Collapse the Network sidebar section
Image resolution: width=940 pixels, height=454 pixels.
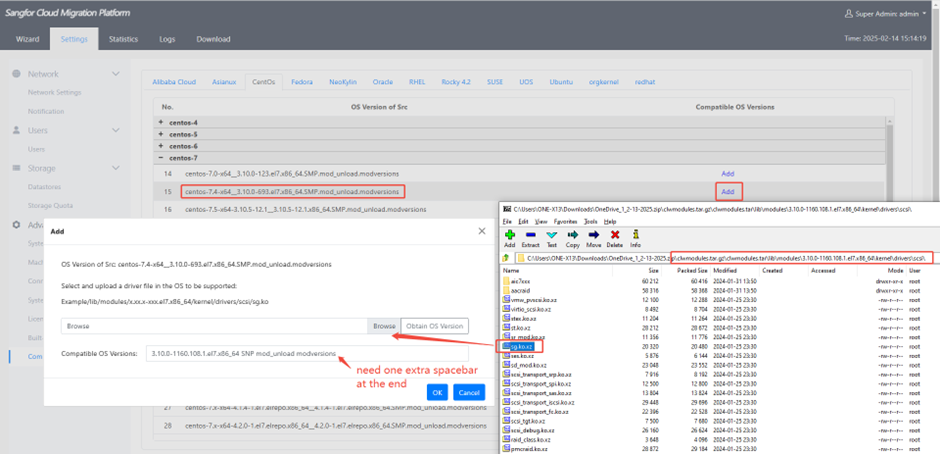pos(116,74)
